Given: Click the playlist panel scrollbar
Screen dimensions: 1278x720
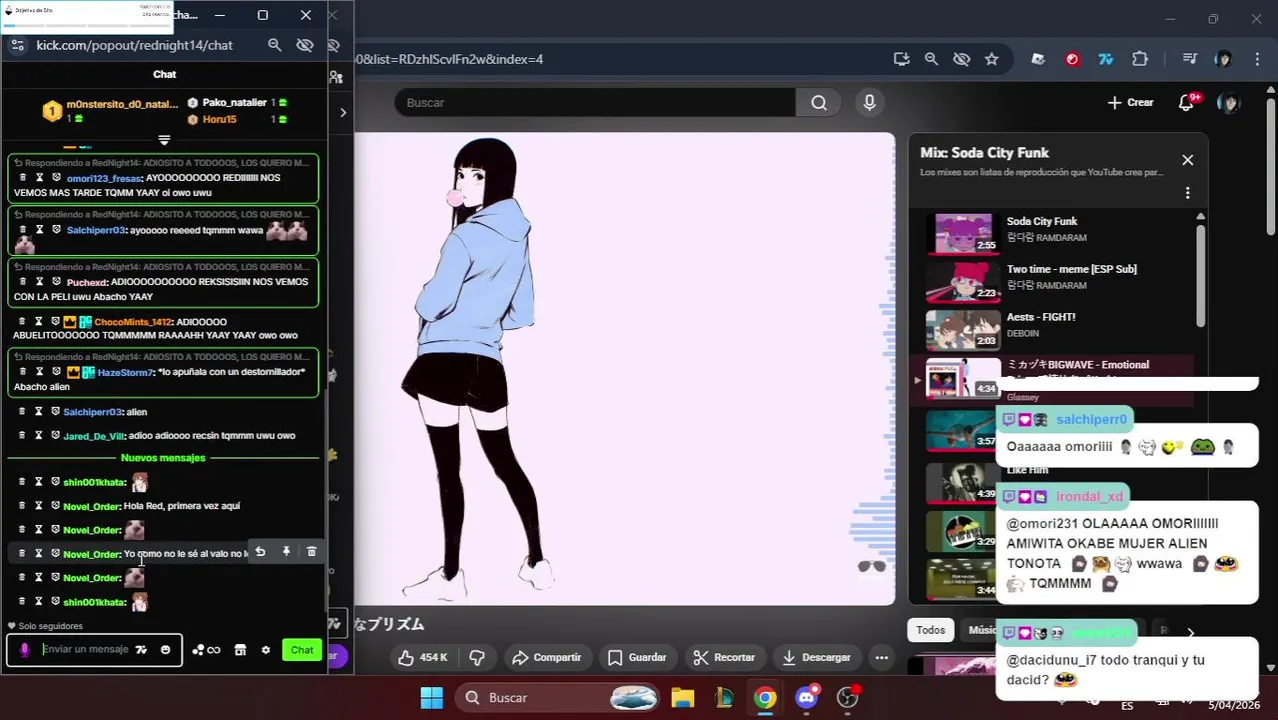Looking at the screenshot, I should 1200,275.
